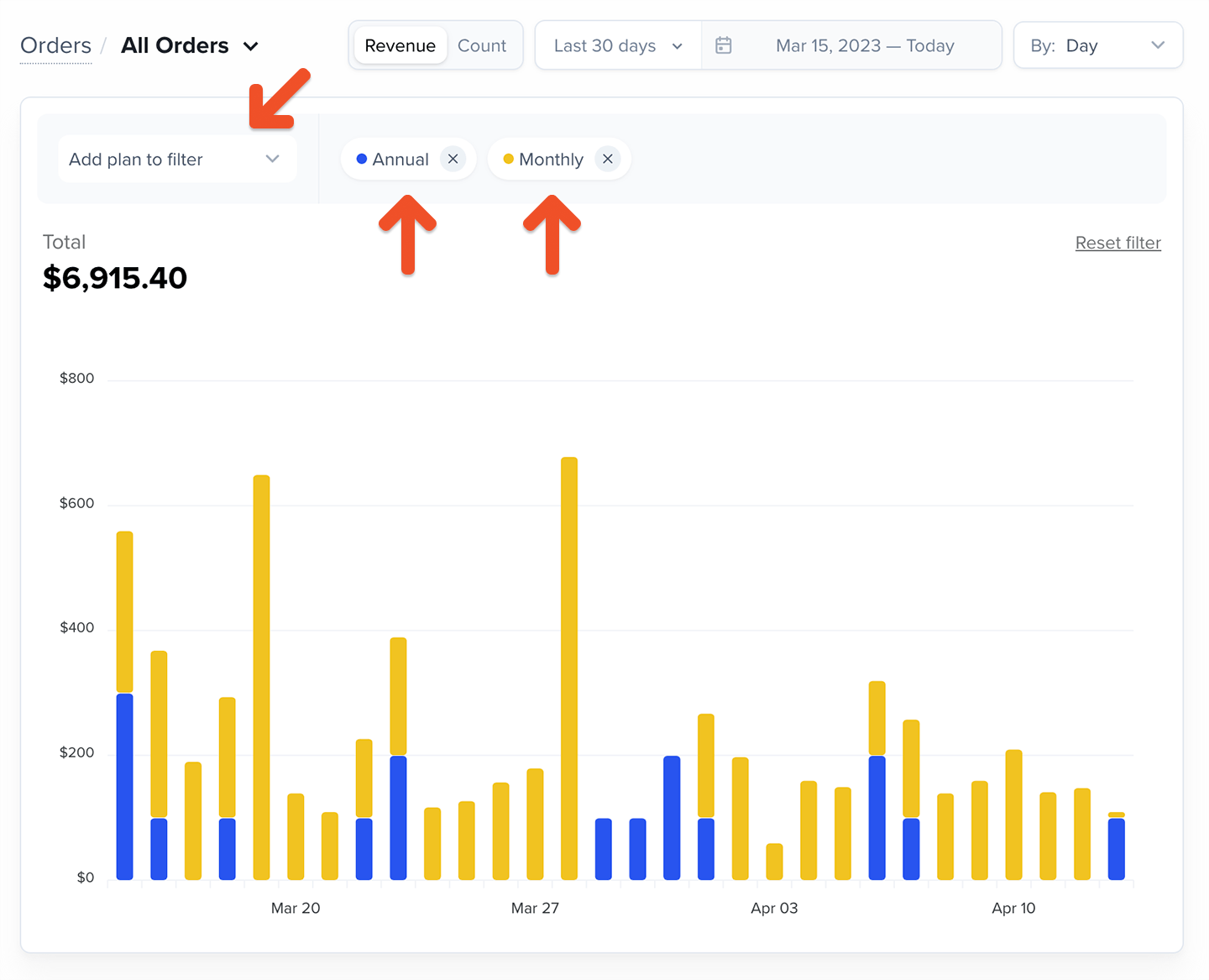The height and width of the screenshot is (980, 1209).
Task: Click the Total label
Action: 64,242
